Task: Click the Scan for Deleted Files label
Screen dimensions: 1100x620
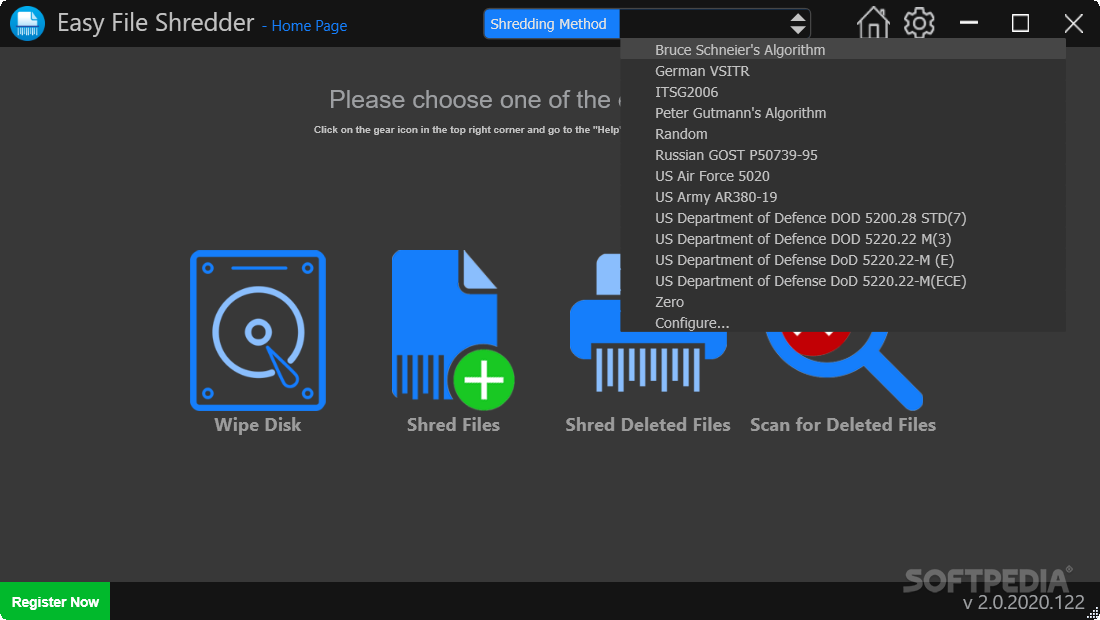Action: click(x=843, y=425)
